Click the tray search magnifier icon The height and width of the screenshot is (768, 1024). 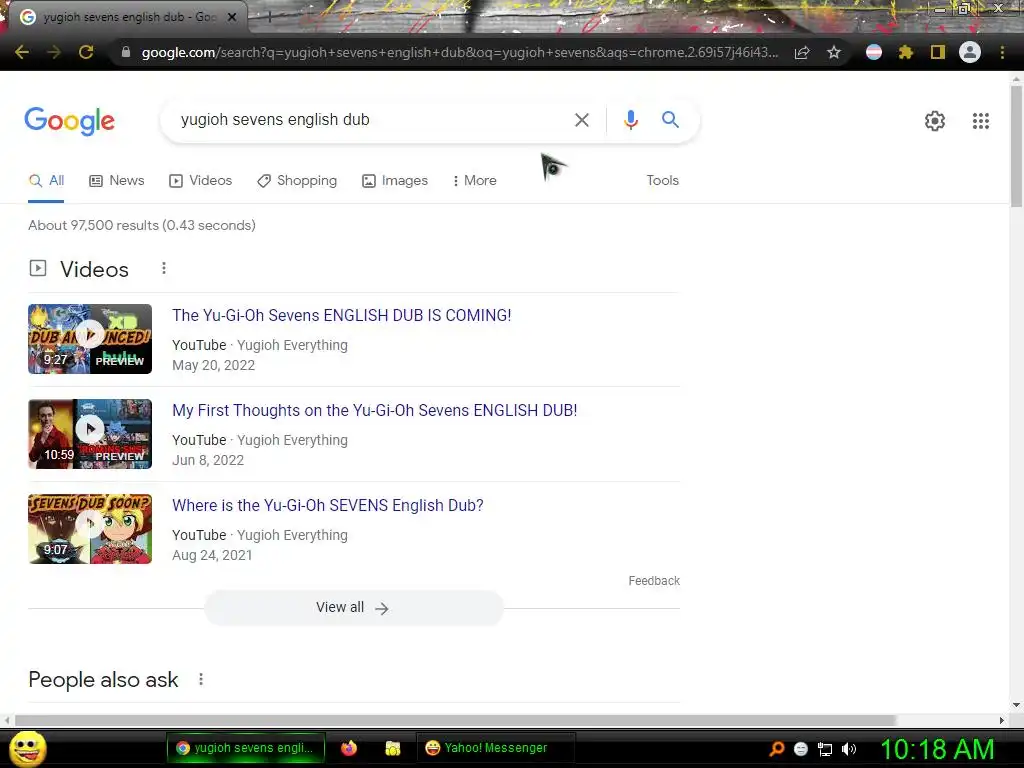point(777,749)
